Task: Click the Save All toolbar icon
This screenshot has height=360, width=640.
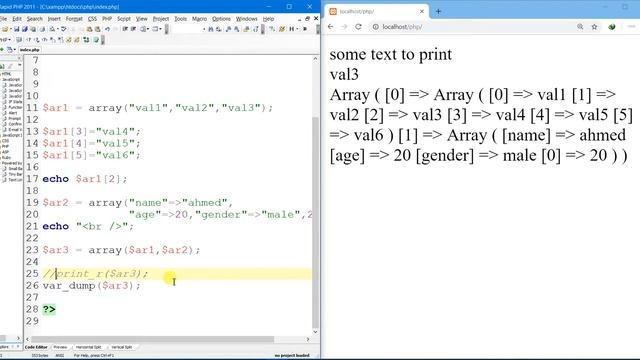Action: pos(24,29)
